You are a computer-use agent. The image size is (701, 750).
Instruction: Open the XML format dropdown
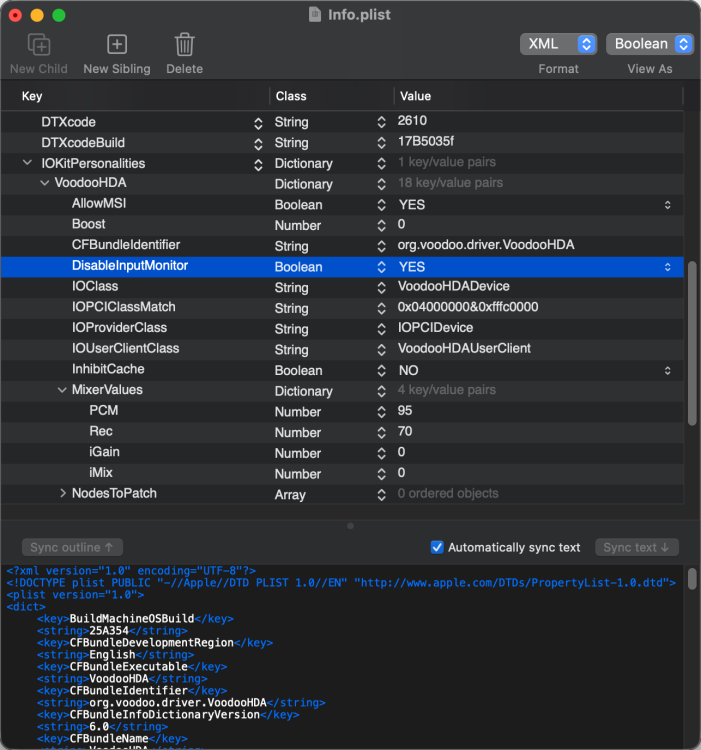pyautogui.click(x=558, y=44)
